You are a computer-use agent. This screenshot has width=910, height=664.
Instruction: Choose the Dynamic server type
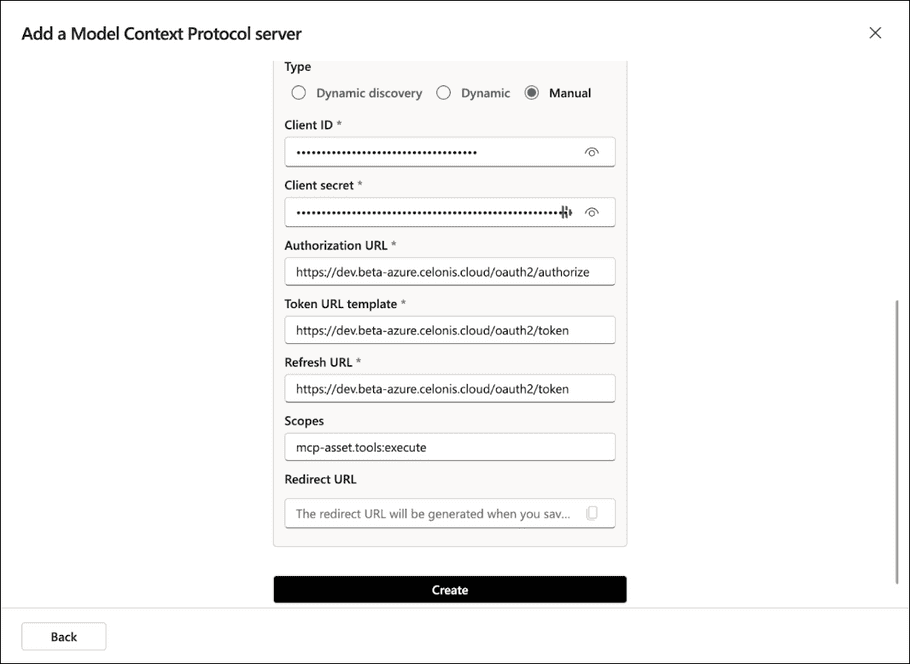443,92
